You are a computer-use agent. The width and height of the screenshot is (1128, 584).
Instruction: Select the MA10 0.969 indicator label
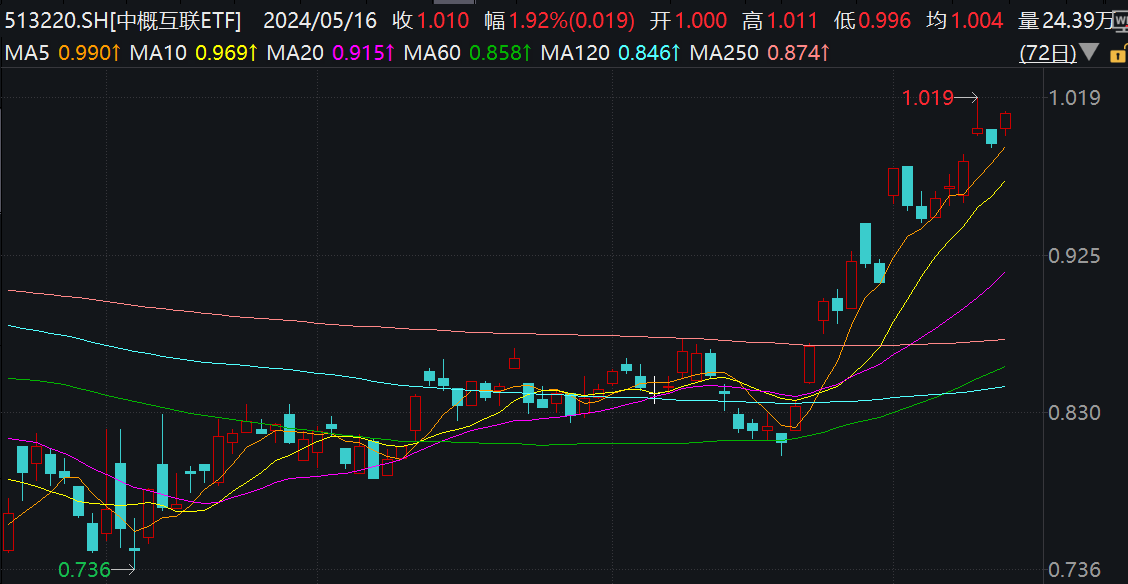tap(194, 53)
